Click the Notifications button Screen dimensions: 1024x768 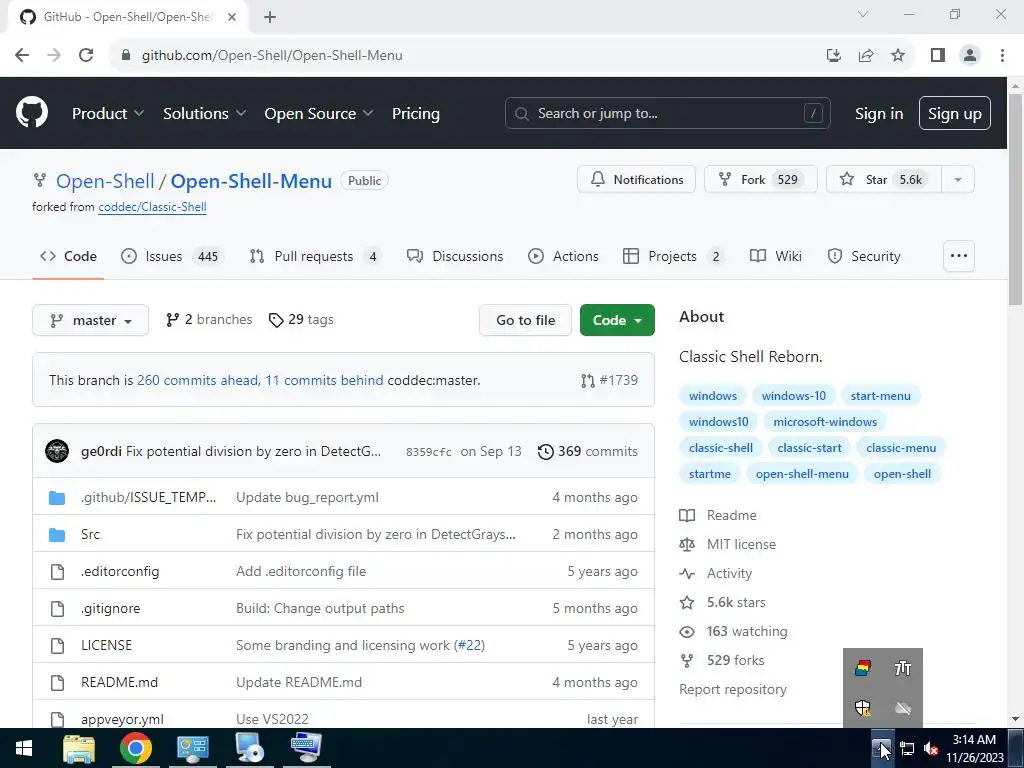pyautogui.click(x=636, y=179)
